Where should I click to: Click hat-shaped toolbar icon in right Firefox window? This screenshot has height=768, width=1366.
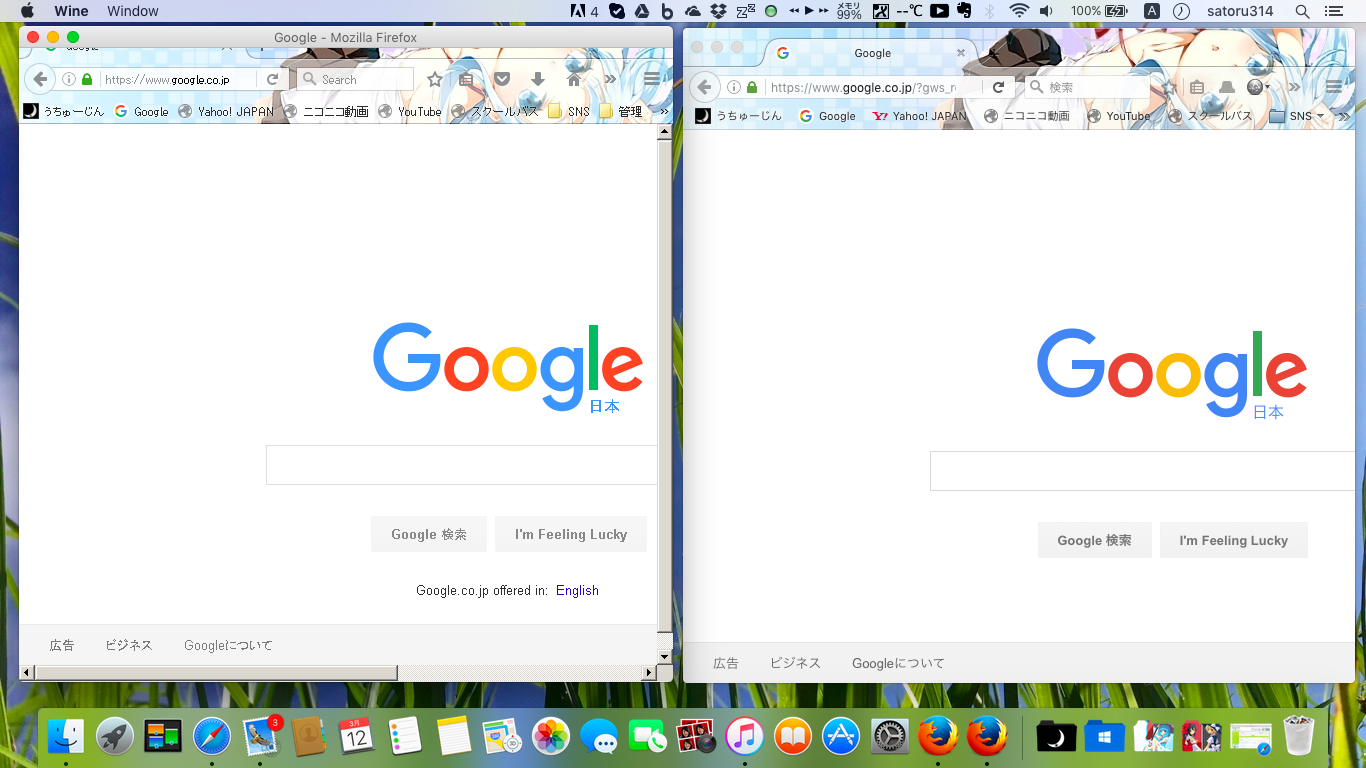(x=1225, y=87)
